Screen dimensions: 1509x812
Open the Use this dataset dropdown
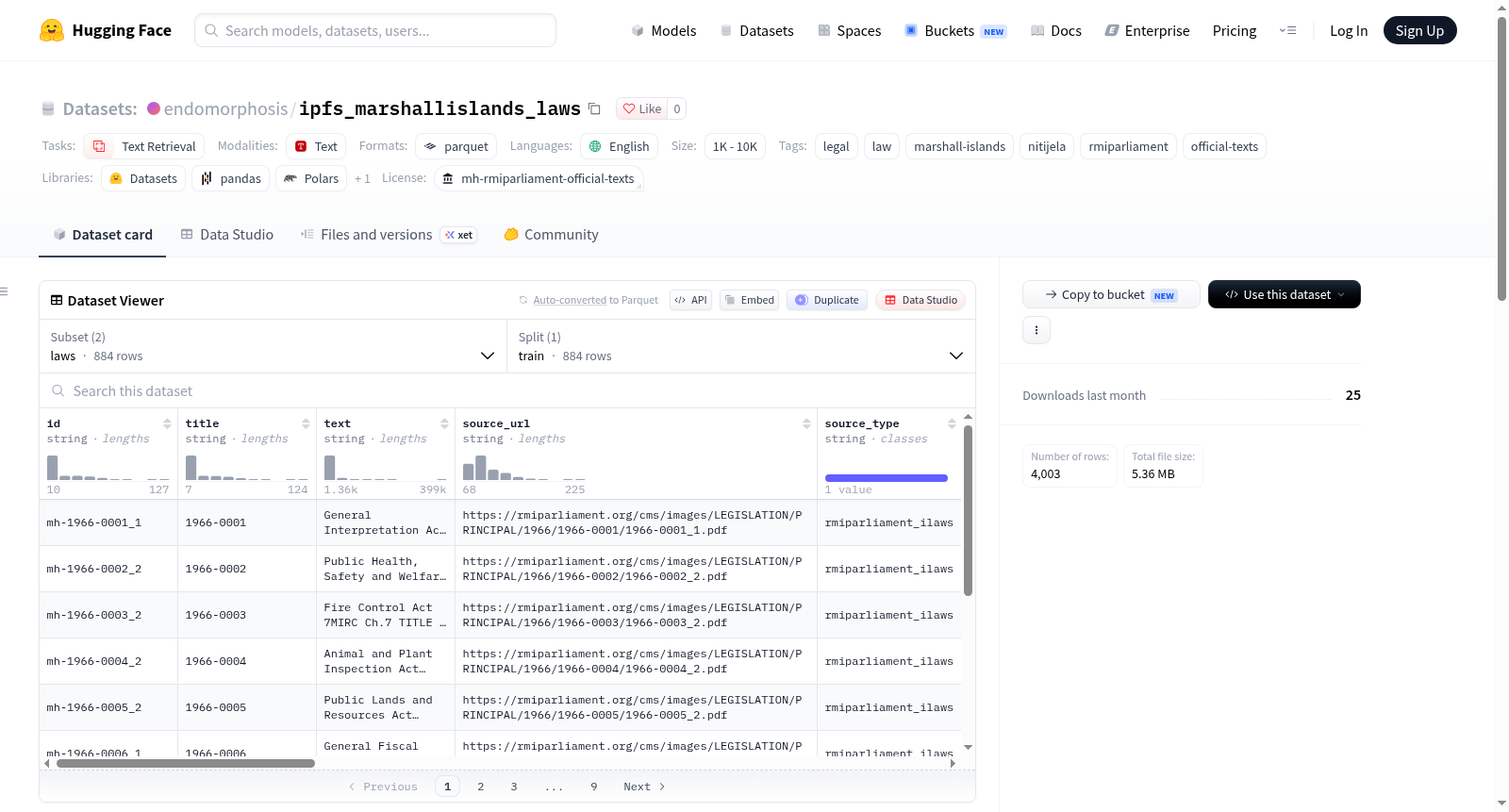(1285, 294)
